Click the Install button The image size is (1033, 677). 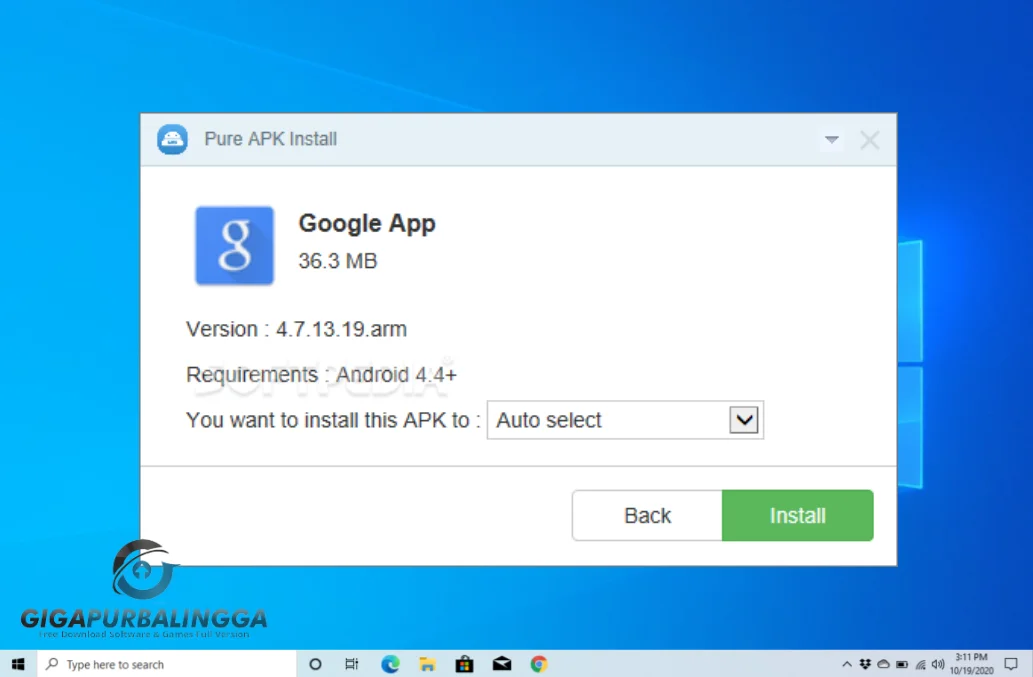[x=797, y=515]
